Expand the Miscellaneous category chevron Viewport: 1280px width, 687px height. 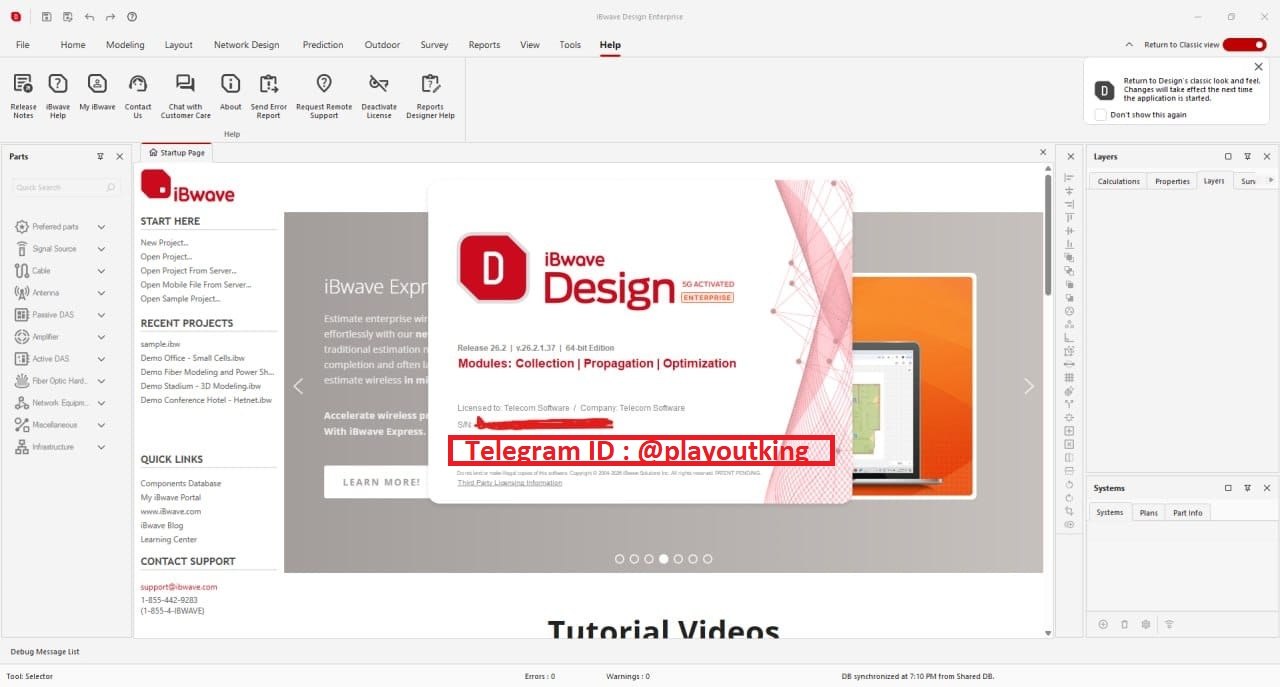(101, 425)
